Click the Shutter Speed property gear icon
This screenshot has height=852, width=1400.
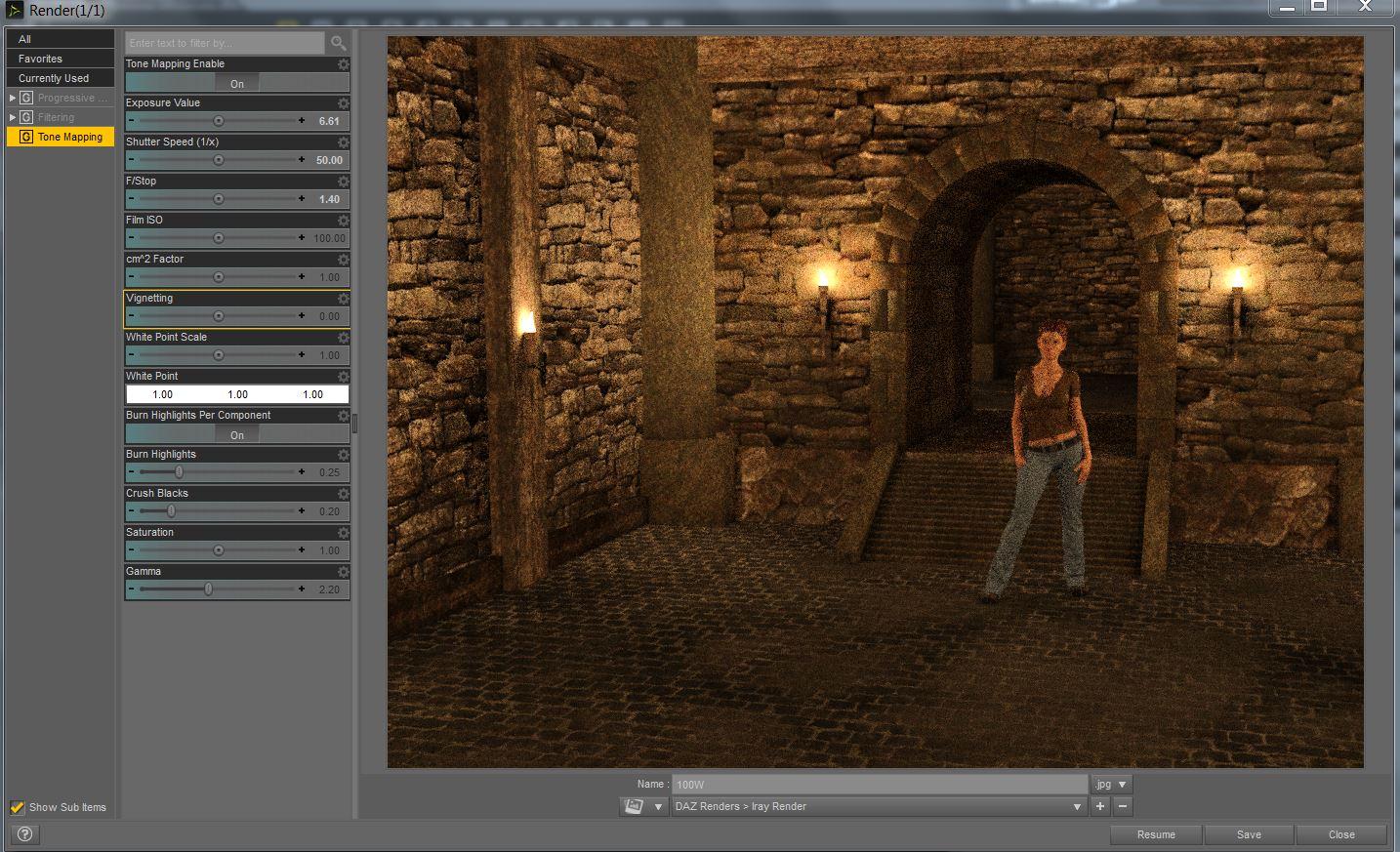[343, 142]
